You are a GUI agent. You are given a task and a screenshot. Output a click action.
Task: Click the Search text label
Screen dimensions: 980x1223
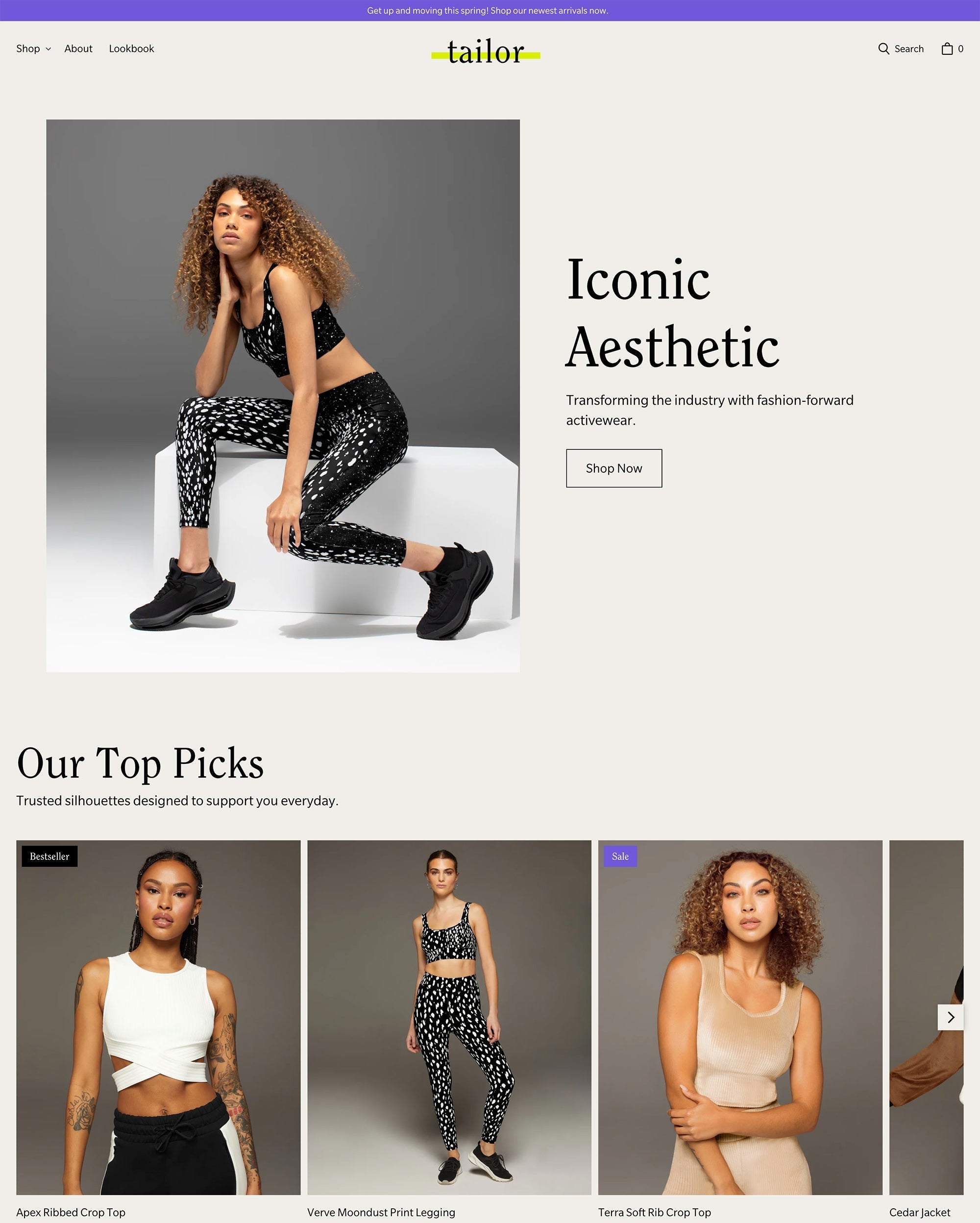tap(908, 49)
